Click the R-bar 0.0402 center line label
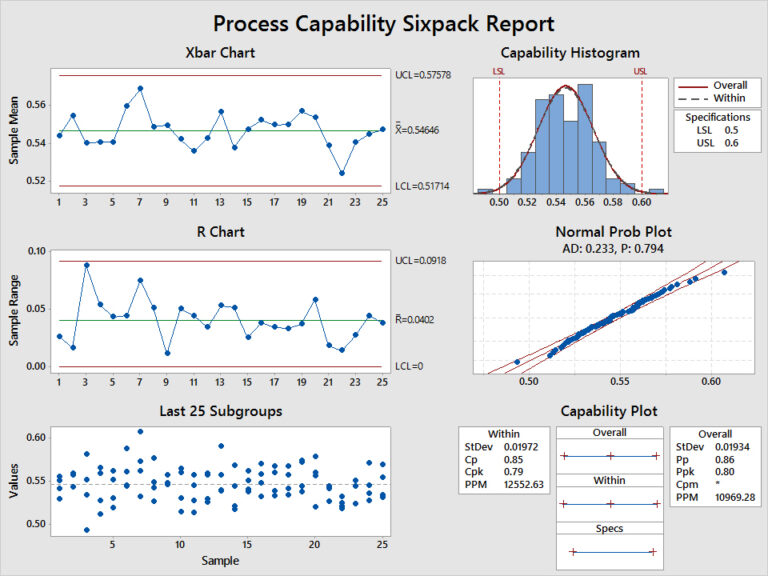Image resolution: width=768 pixels, height=576 pixels. point(415,320)
